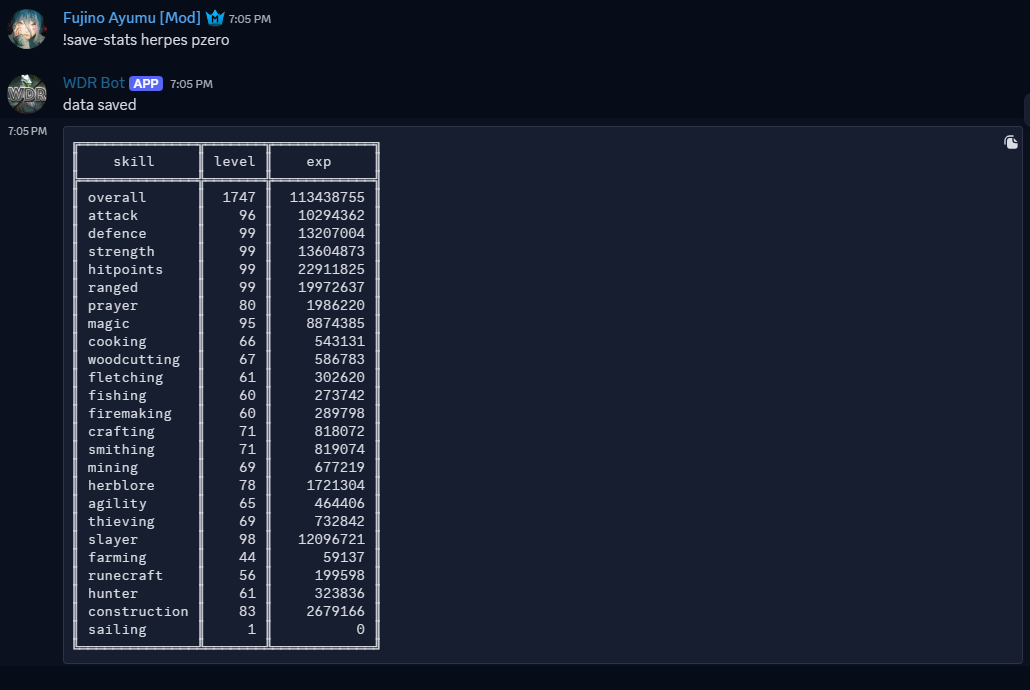This screenshot has height=690, width=1030.
Task: Click the farming exp value 59137
Action: (344, 557)
